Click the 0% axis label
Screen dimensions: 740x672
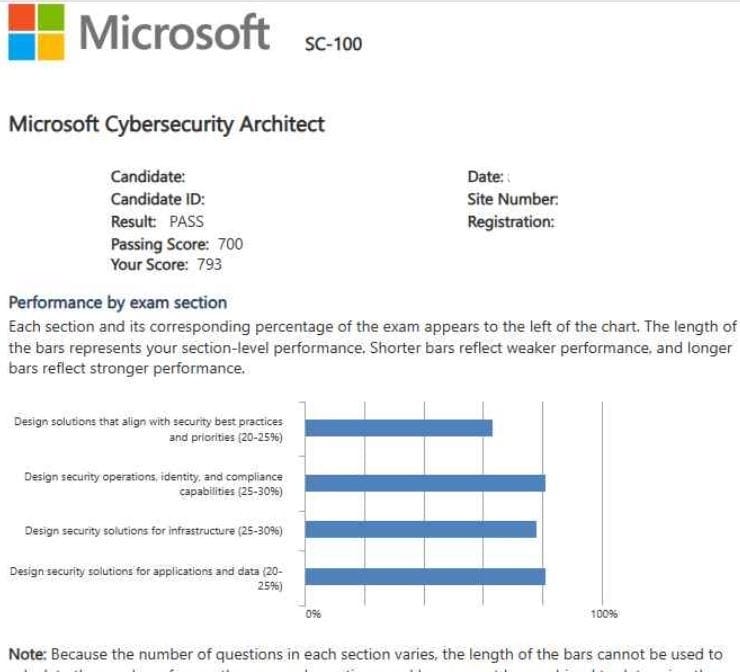coord(313,613)
